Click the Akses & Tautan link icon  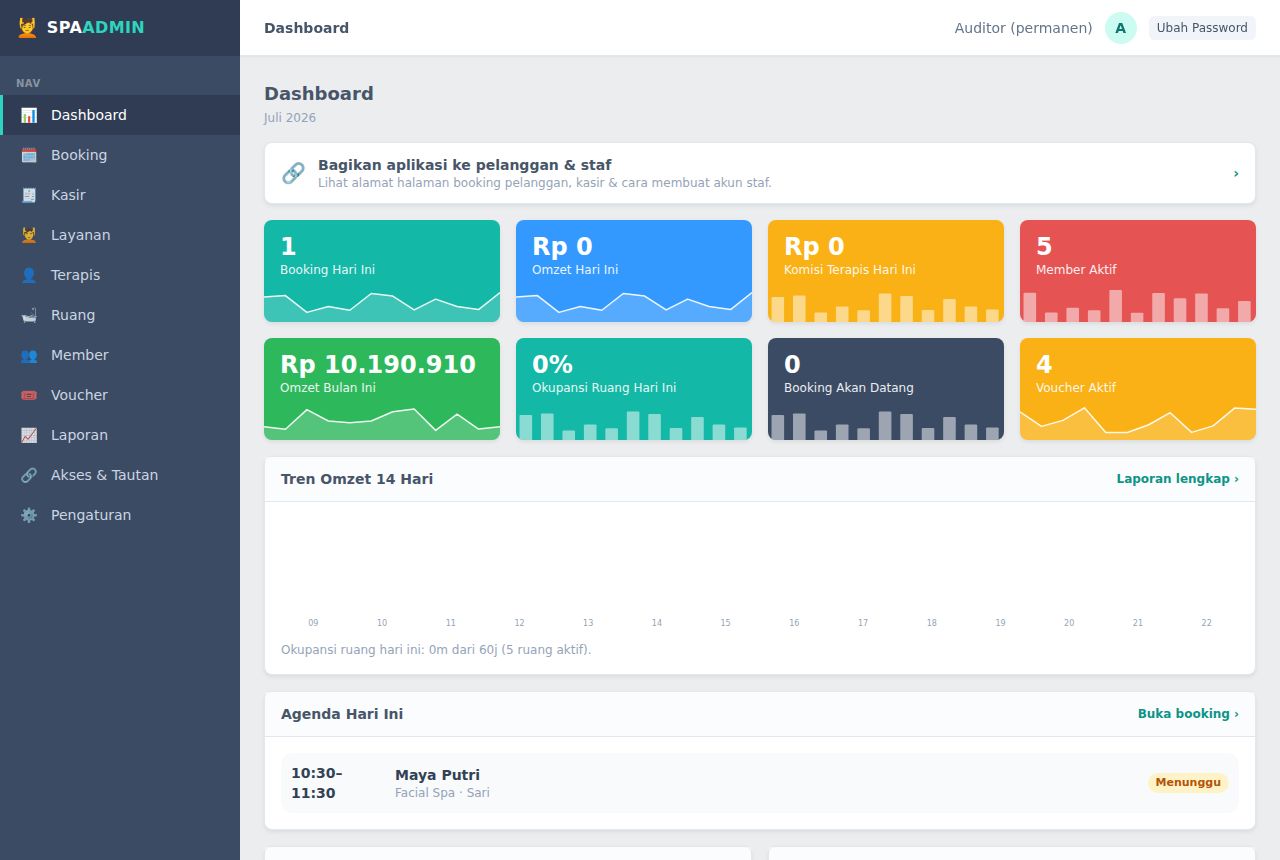[29, 475]
